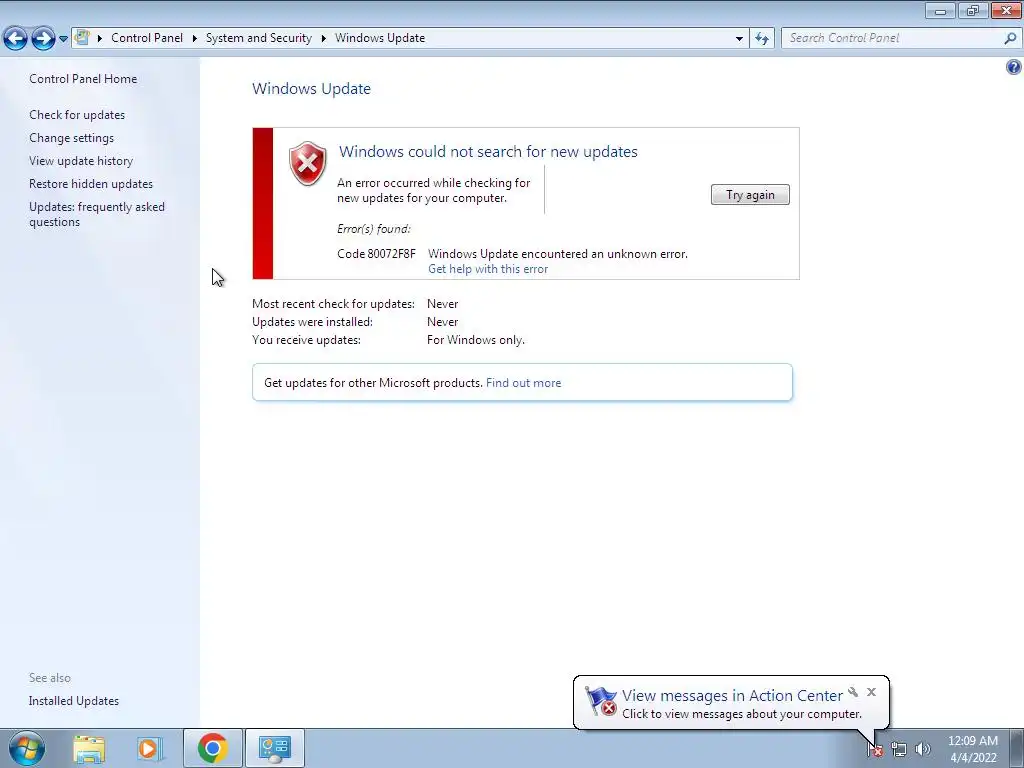Click Control Panel taskbar button
The width and height of the screenshot is (1024, 768).
click(274, 748)
